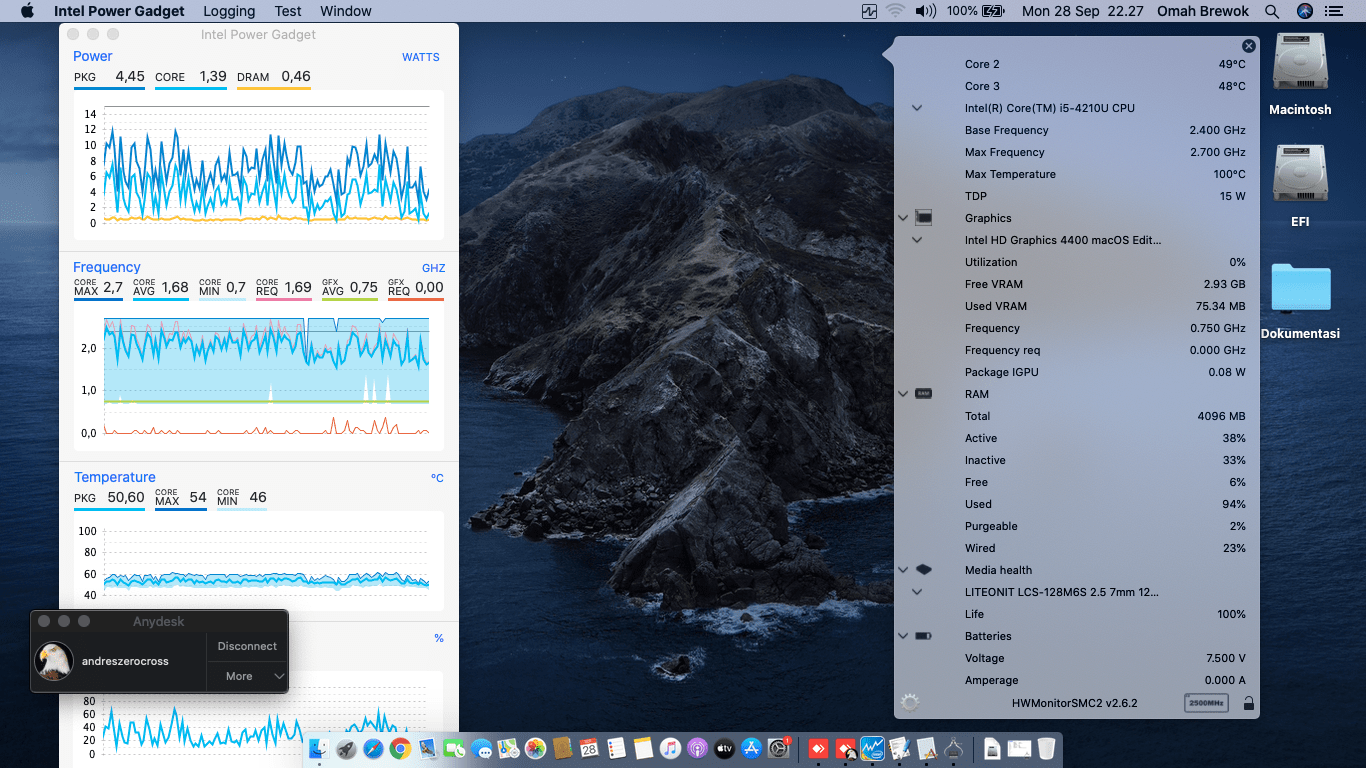Open Spotlight search in menu bar

coord(1272,11)
